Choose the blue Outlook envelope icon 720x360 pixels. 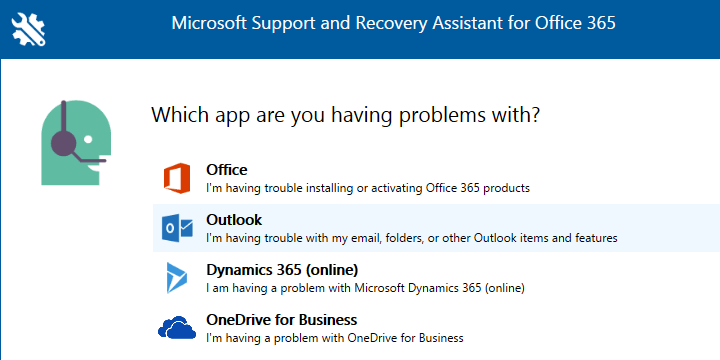pos(177,228)
